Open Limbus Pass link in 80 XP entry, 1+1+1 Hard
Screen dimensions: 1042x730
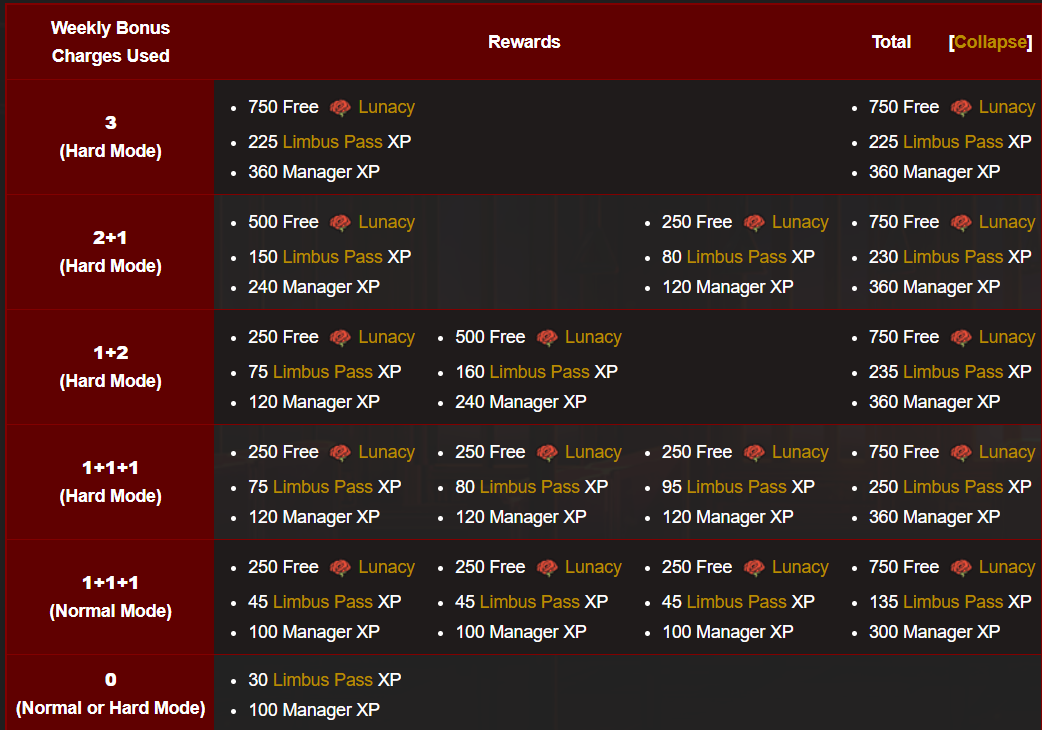click(530, 486)
